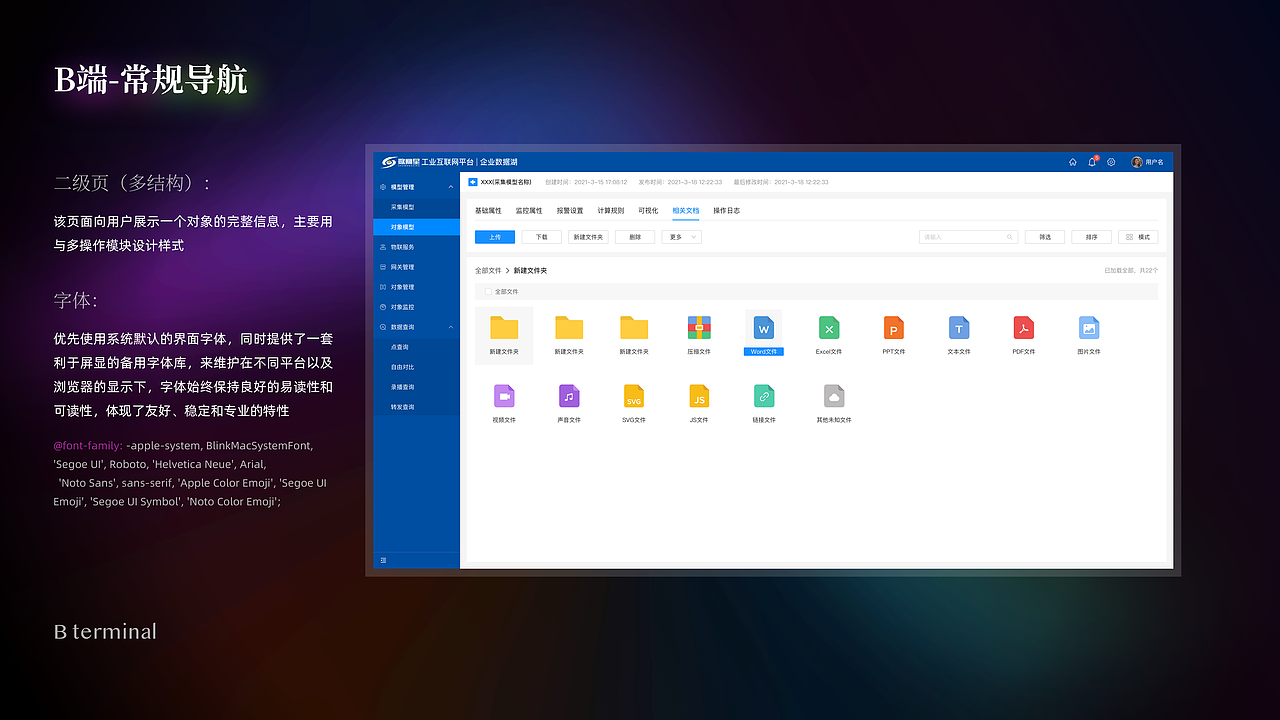Open the settings gear in top navigation

(x=1111, y=161)
